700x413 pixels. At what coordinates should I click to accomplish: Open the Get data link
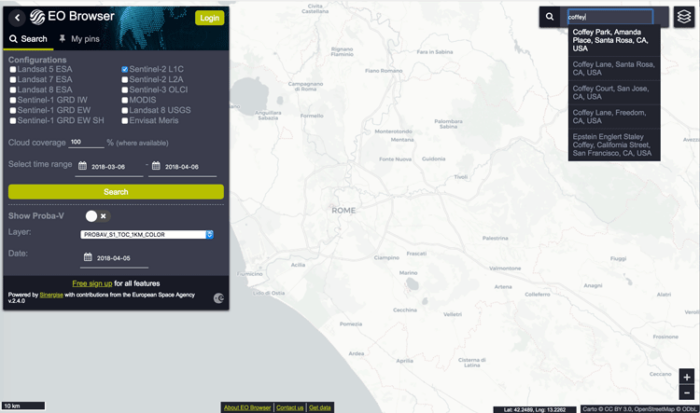[x=320, y=408]
